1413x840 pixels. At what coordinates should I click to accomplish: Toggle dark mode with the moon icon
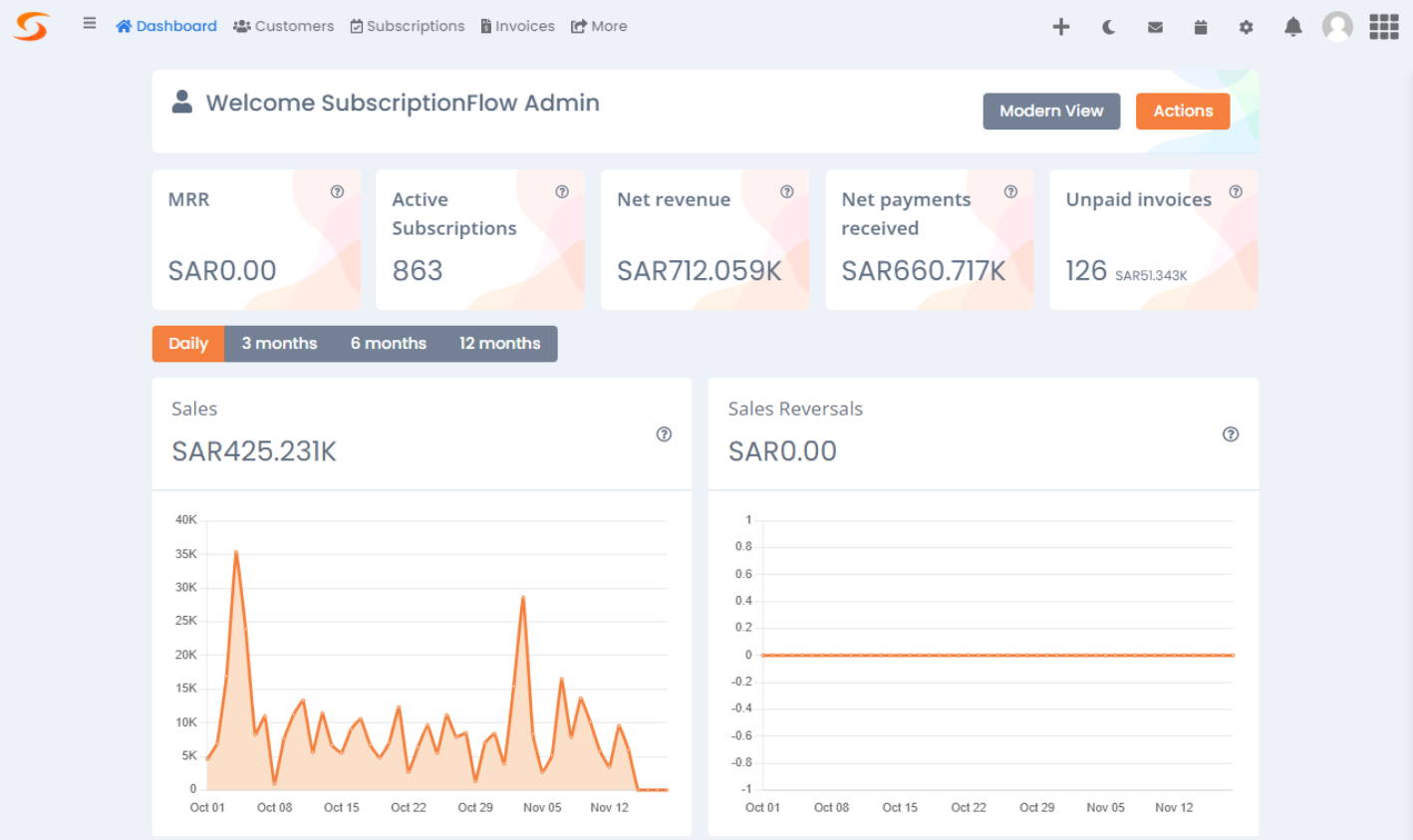pos(1109,27)
